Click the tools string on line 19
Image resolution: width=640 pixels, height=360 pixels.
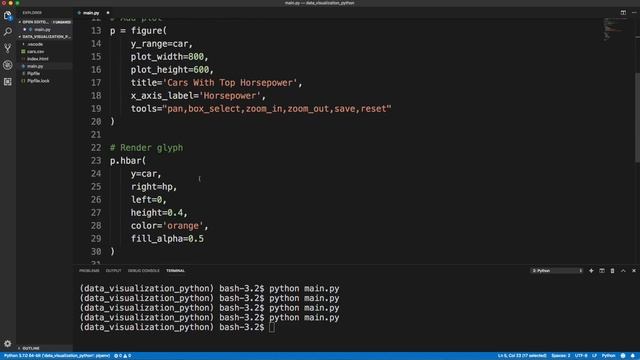(x=277, y=109)
